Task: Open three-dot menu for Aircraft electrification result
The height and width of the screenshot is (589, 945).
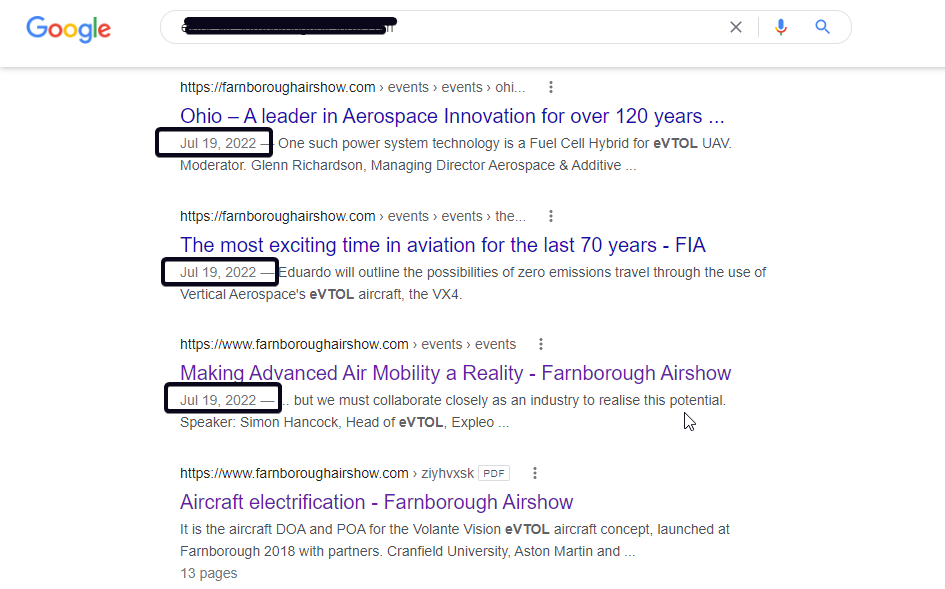Action: [535, 473]
